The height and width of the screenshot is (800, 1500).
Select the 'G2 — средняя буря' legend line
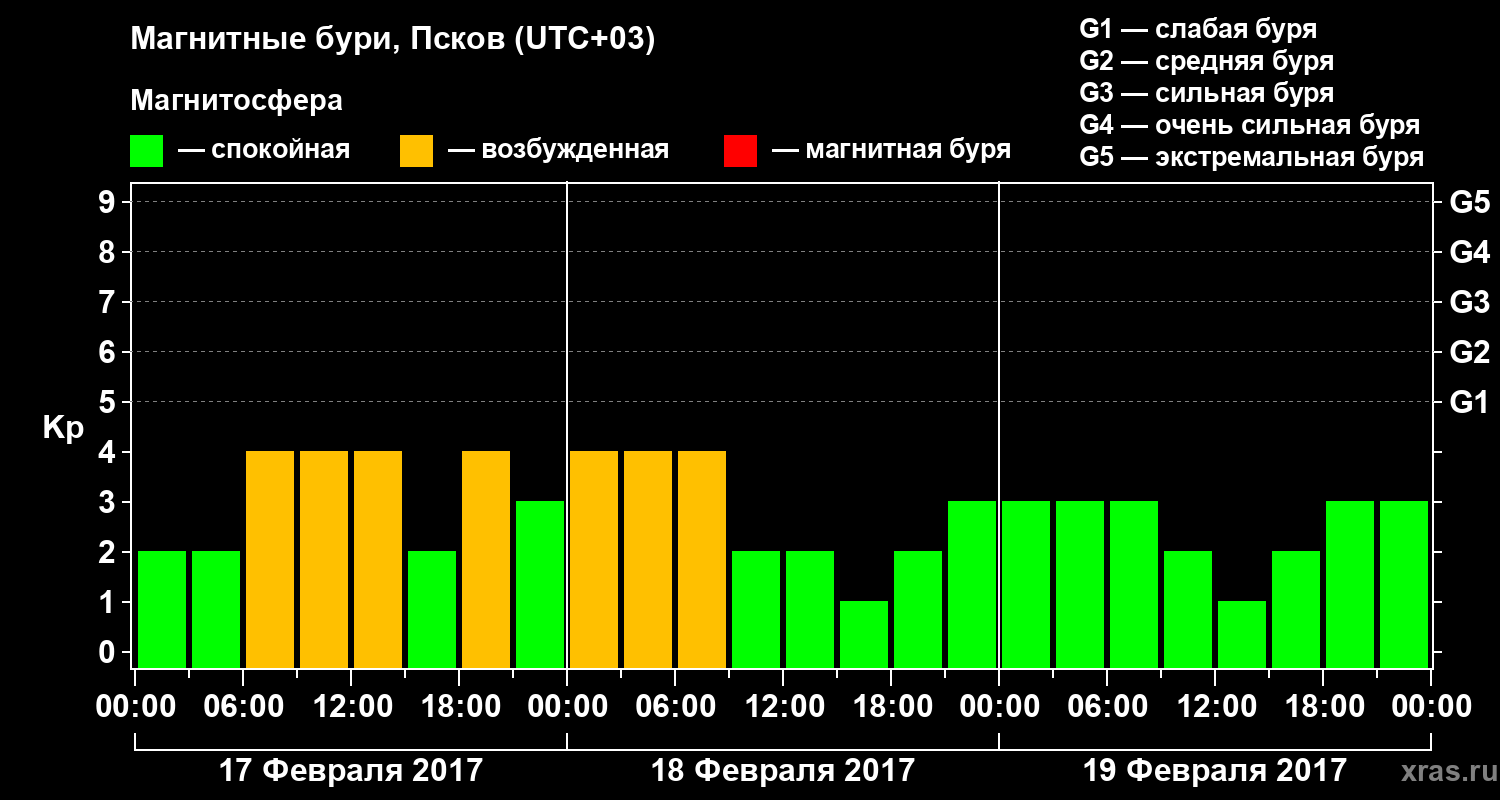[x=1206, y=61]
